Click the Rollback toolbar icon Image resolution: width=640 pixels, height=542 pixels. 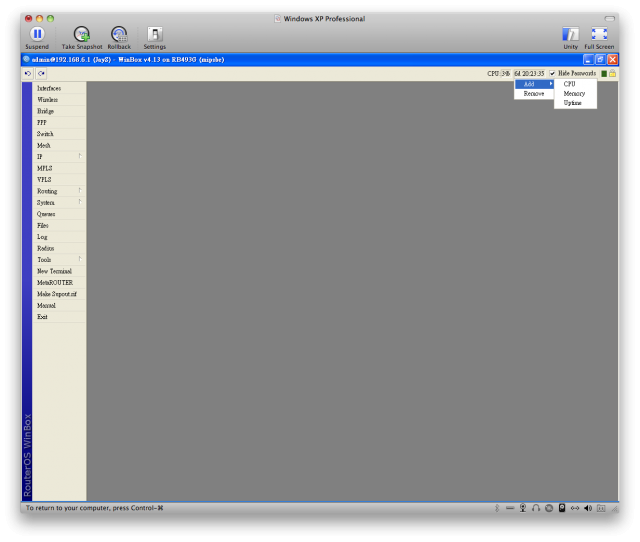119,34
